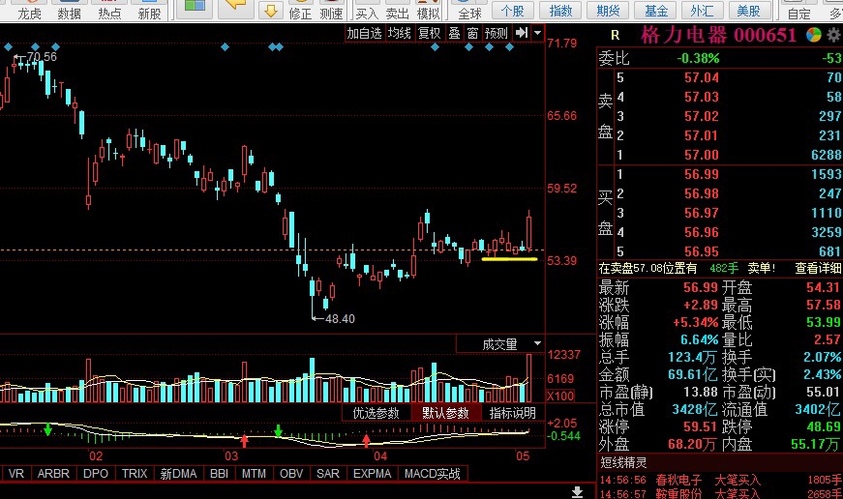Click the 格力电器 000651 stock title
This screenshot has height=499, width=843.
tap(718, 35)
